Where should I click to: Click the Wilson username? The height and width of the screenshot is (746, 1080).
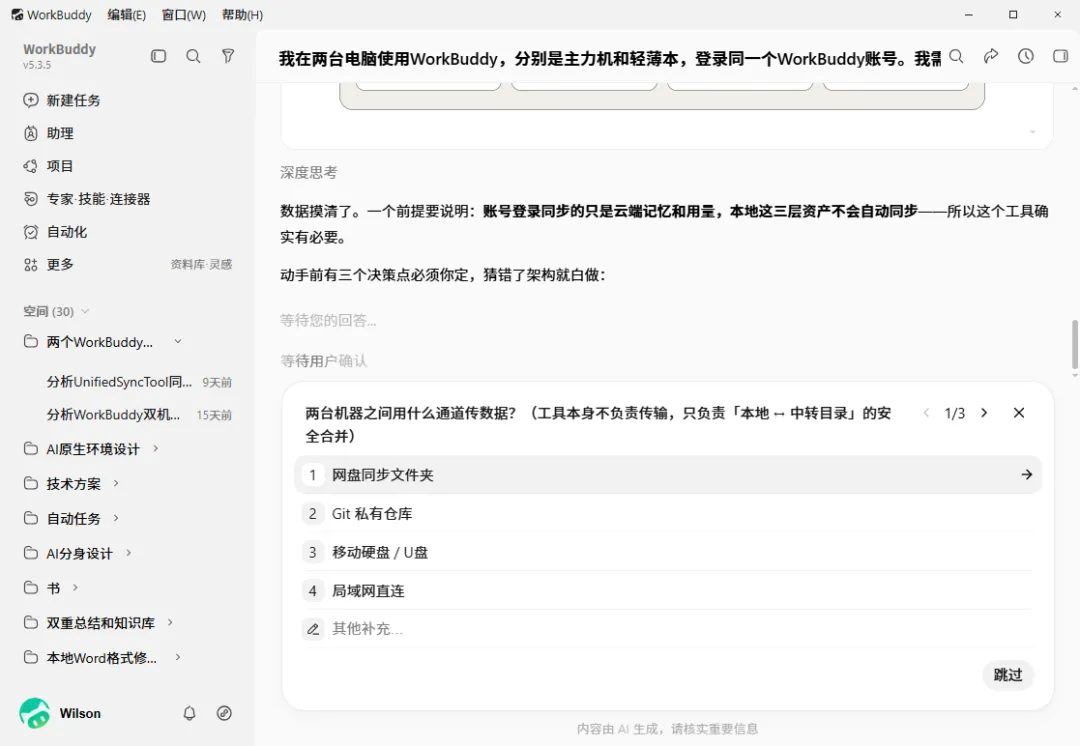pos(80,714)
